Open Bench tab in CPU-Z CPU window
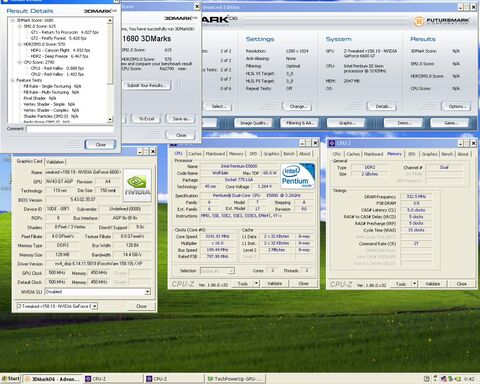This screenshot has width=480, height=384. point(289,154)
